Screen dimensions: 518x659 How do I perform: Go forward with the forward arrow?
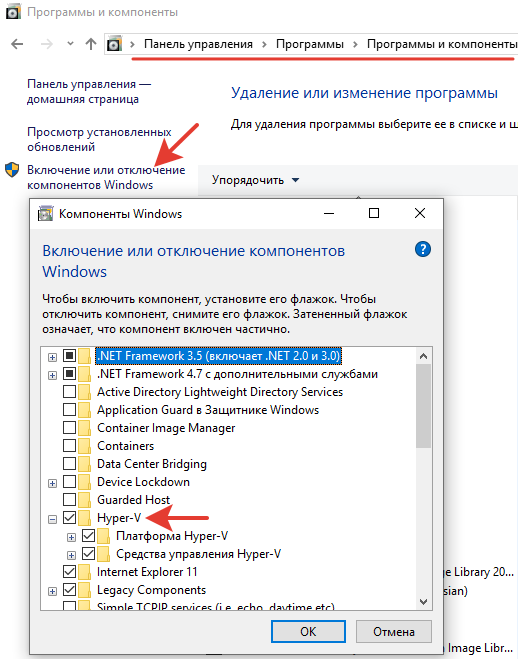[47, 44]
